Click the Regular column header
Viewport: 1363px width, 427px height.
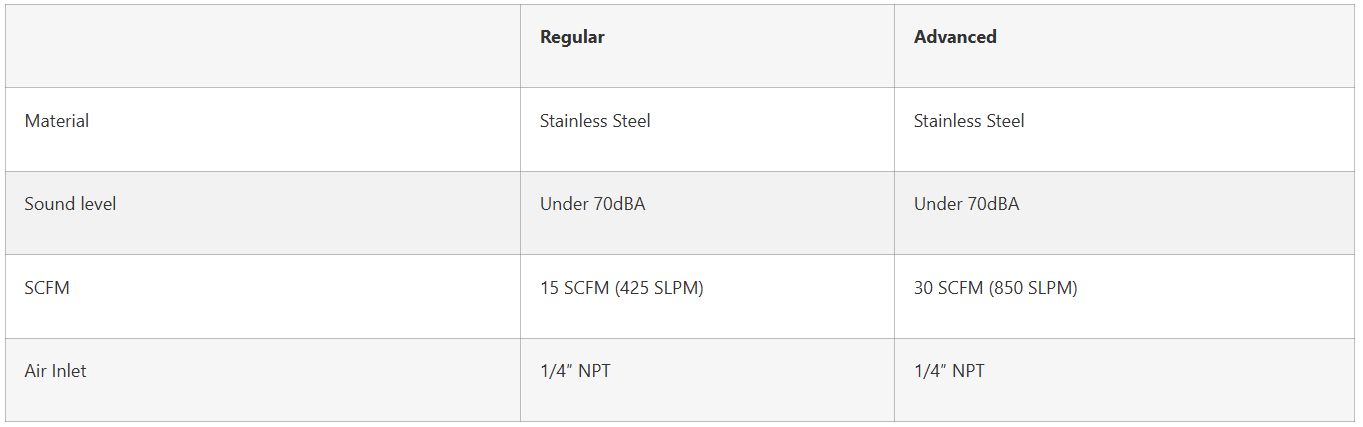click(572, 37)
